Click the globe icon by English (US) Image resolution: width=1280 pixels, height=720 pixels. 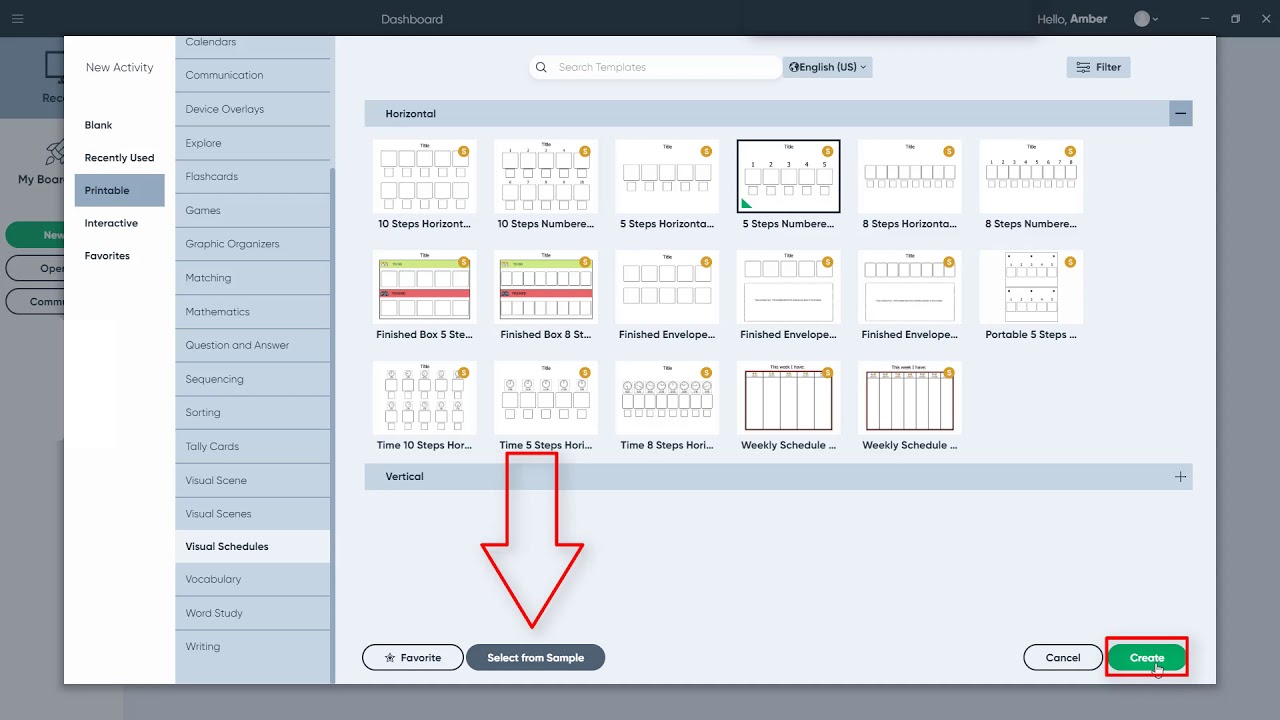(794, 67)
